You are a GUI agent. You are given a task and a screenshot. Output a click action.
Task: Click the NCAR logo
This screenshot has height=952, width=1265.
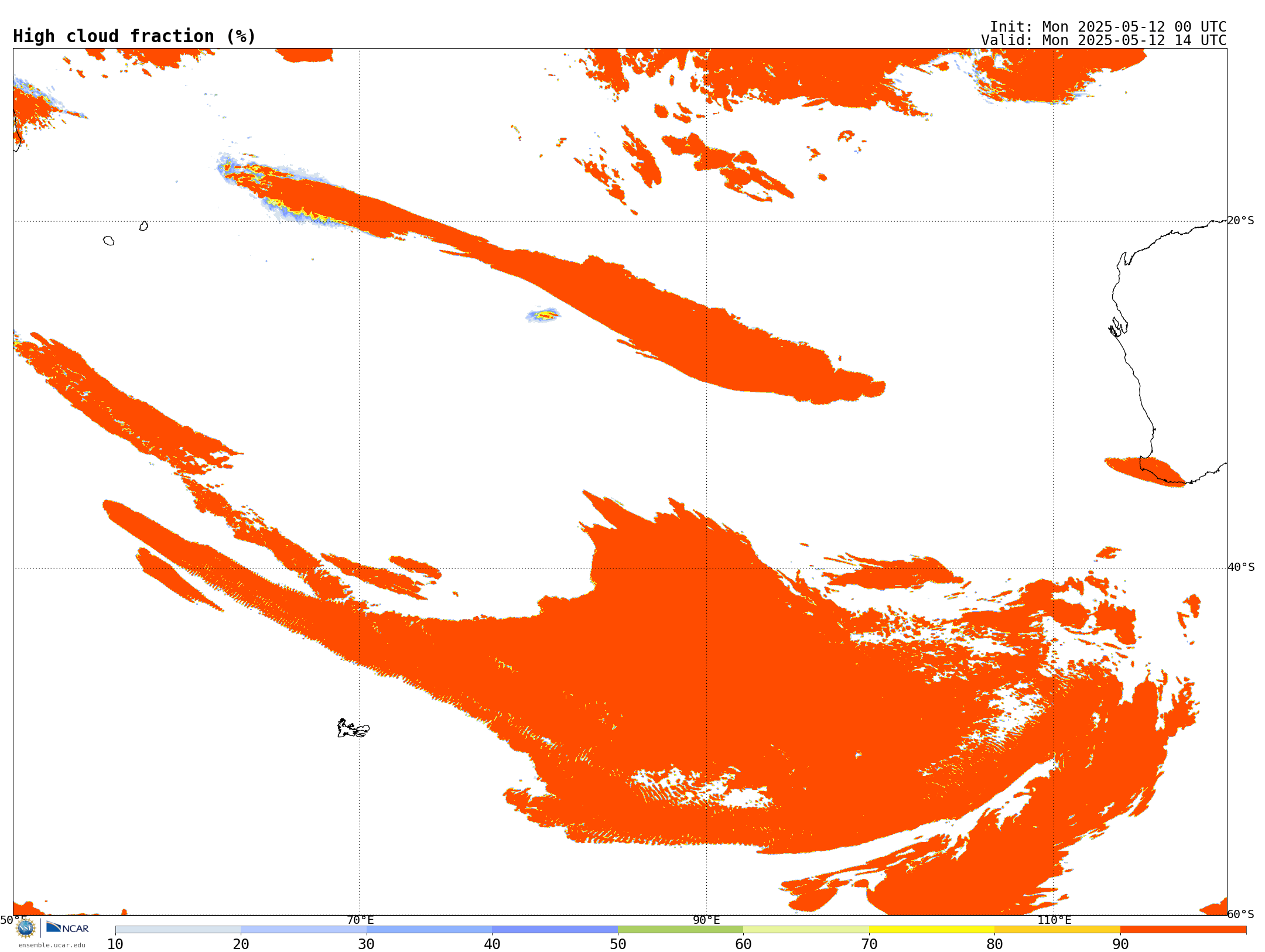click(67, 927)
